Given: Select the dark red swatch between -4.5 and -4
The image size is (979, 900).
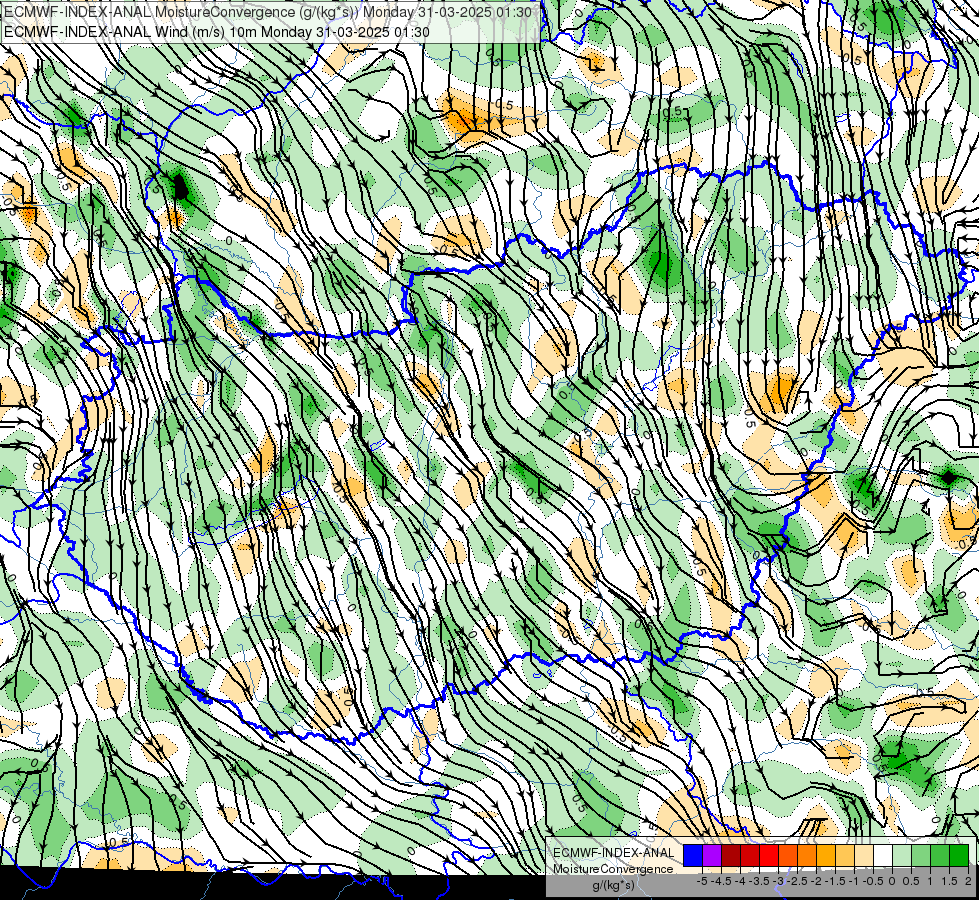Looking at the screenshot, I should 731,855.
